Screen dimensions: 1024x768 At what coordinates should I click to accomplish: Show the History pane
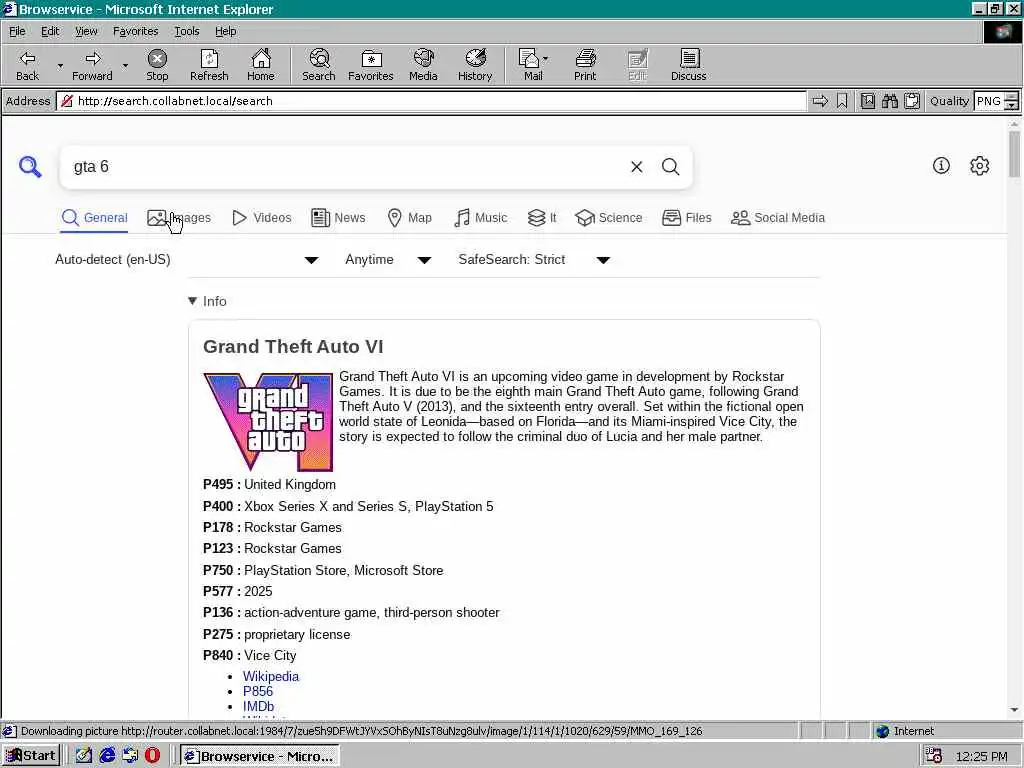point(475,65)
